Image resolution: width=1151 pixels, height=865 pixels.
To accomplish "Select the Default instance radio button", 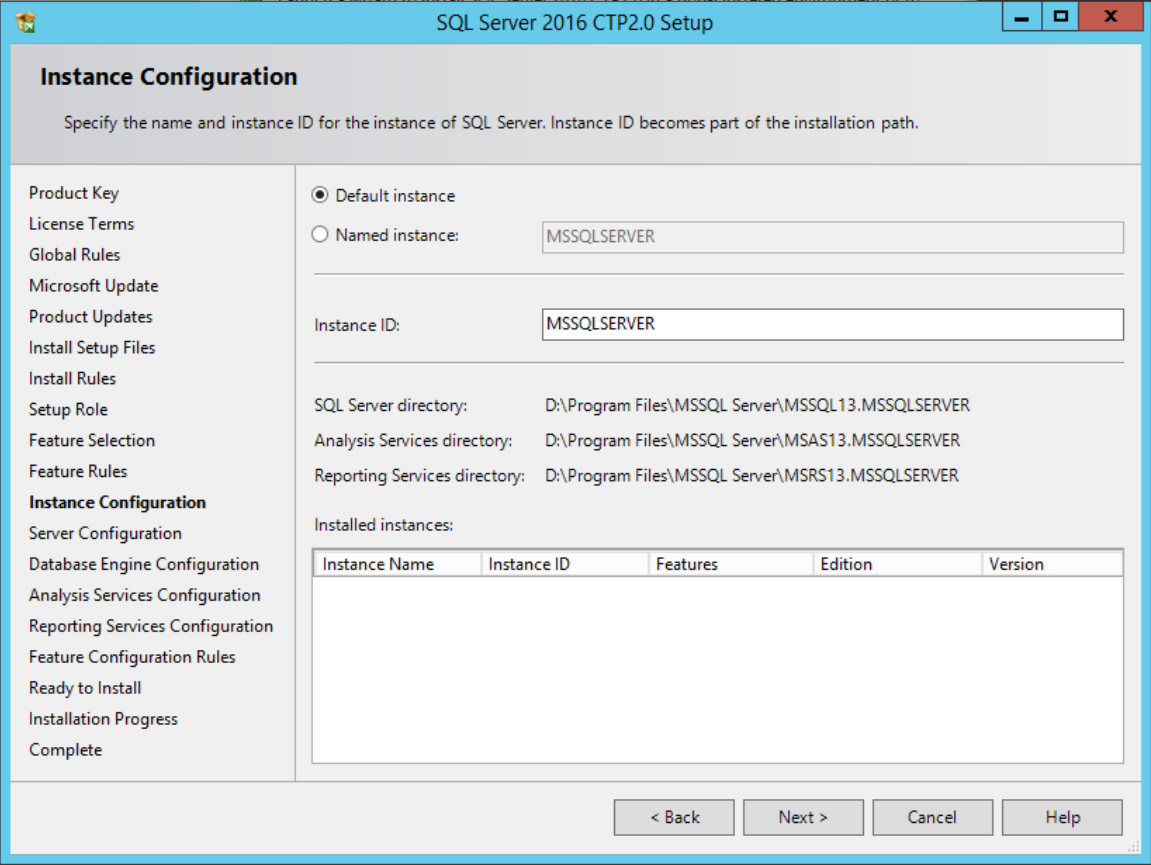I will click(x=319, y=195).
